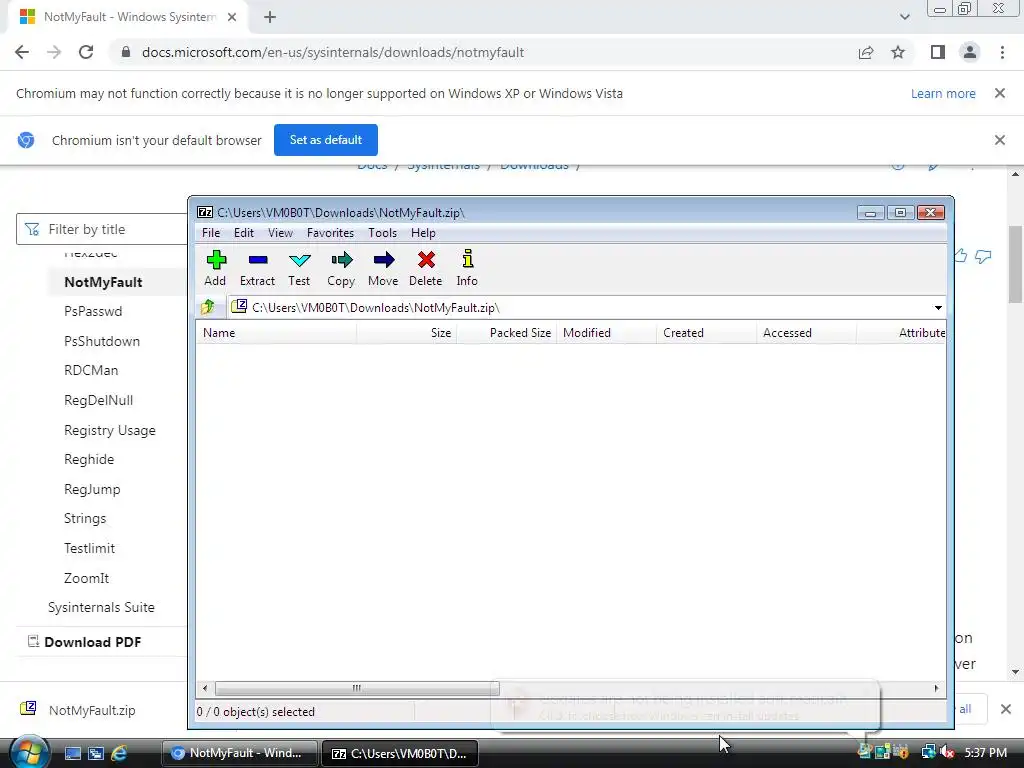The image size is (1024, 768).
Task: Sort by the Modified column header
Action: [x=606, y=333]
